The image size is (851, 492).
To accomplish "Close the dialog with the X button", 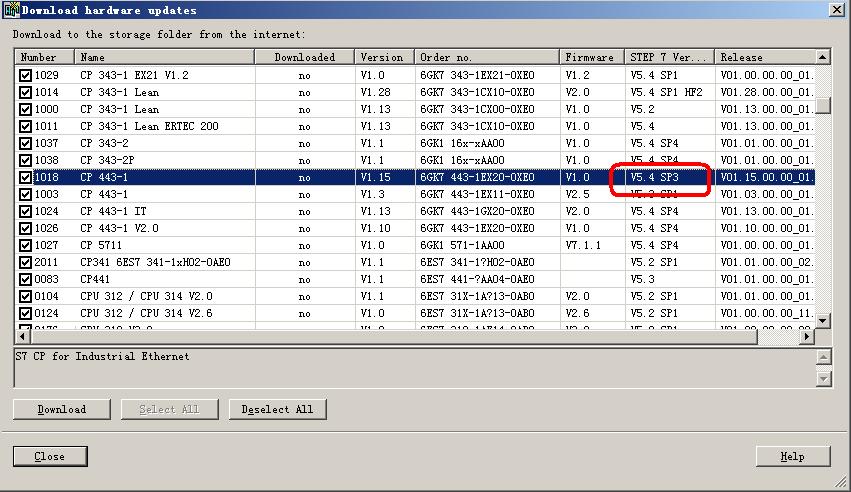I will tap(837, 10).
